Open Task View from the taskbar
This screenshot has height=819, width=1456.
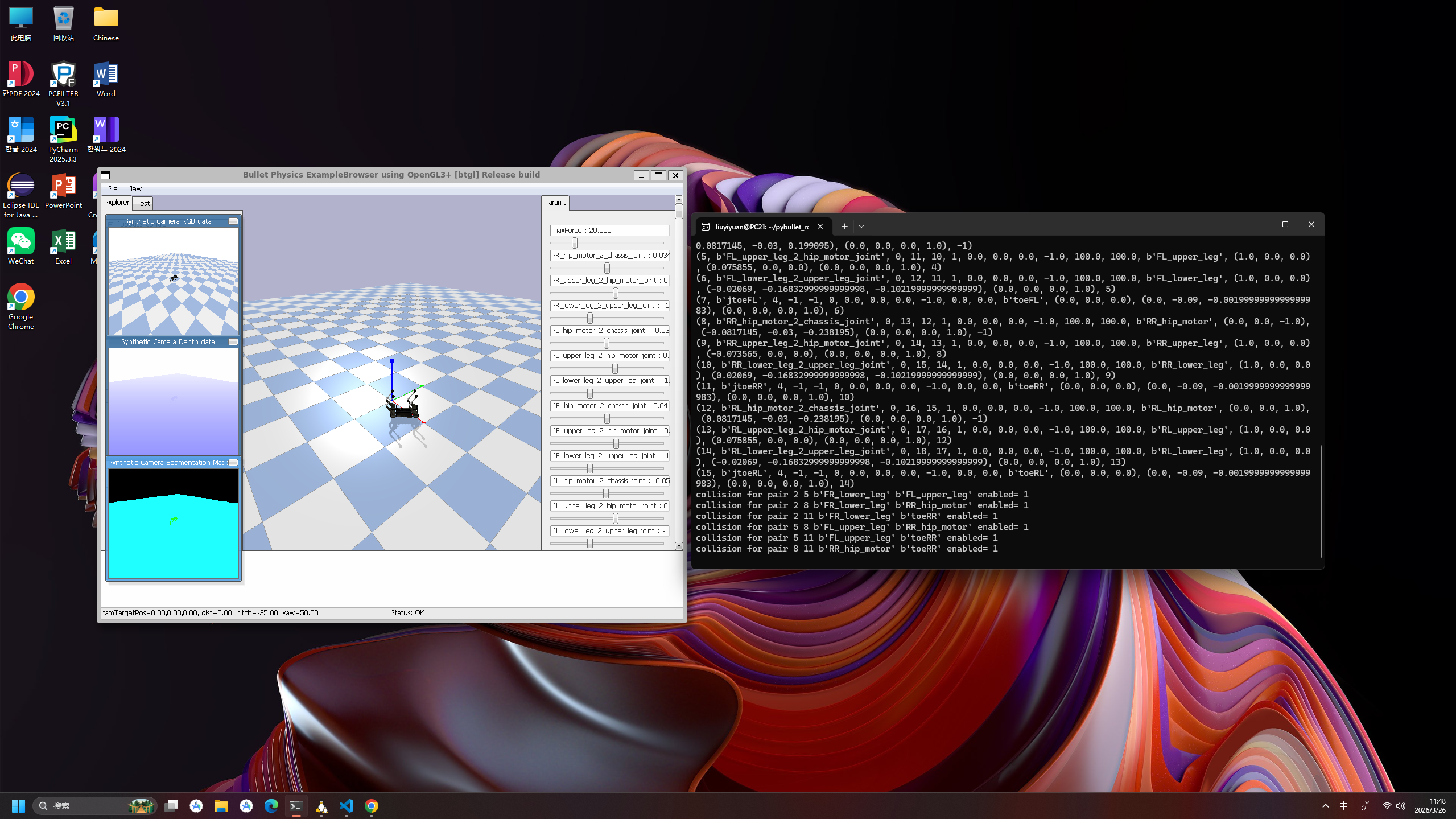click(x=171, y=806)
